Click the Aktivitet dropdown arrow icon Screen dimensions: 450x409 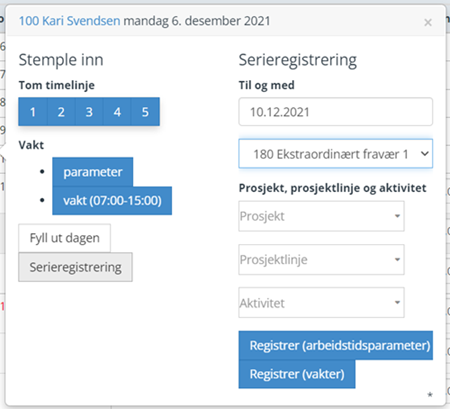tap(397, 303)
